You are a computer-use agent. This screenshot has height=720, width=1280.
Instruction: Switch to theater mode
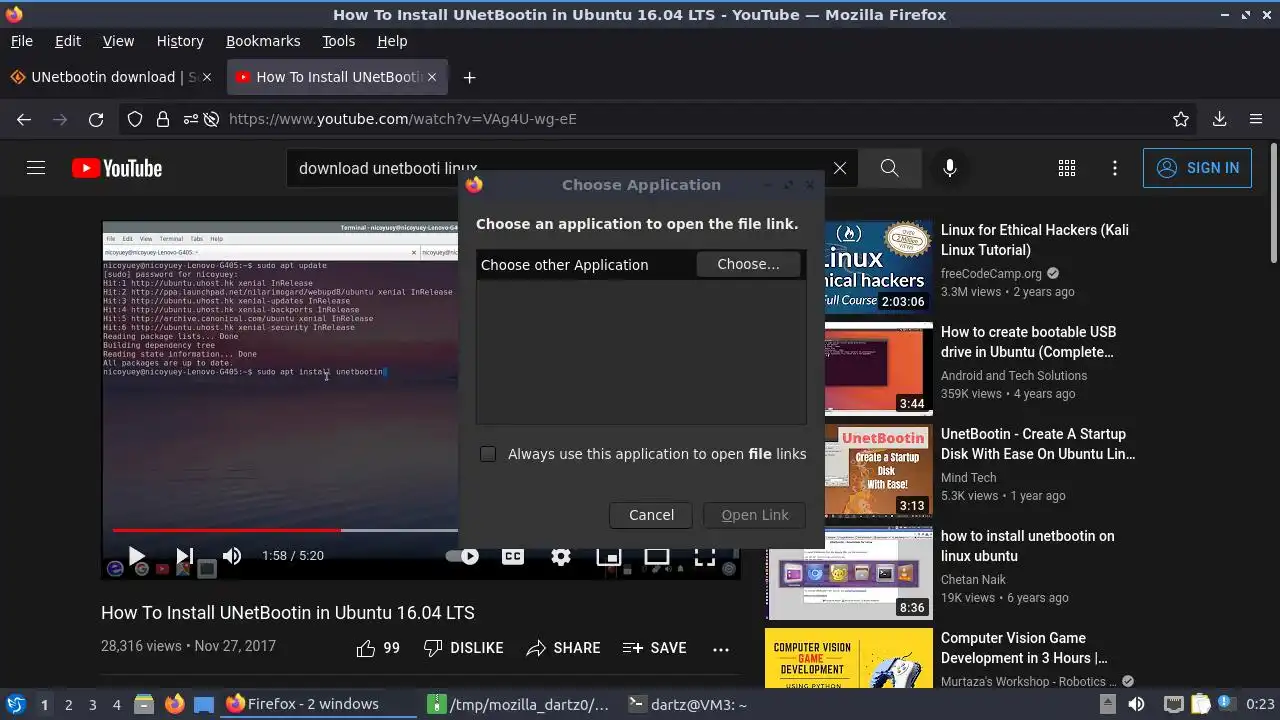(657, 556)
